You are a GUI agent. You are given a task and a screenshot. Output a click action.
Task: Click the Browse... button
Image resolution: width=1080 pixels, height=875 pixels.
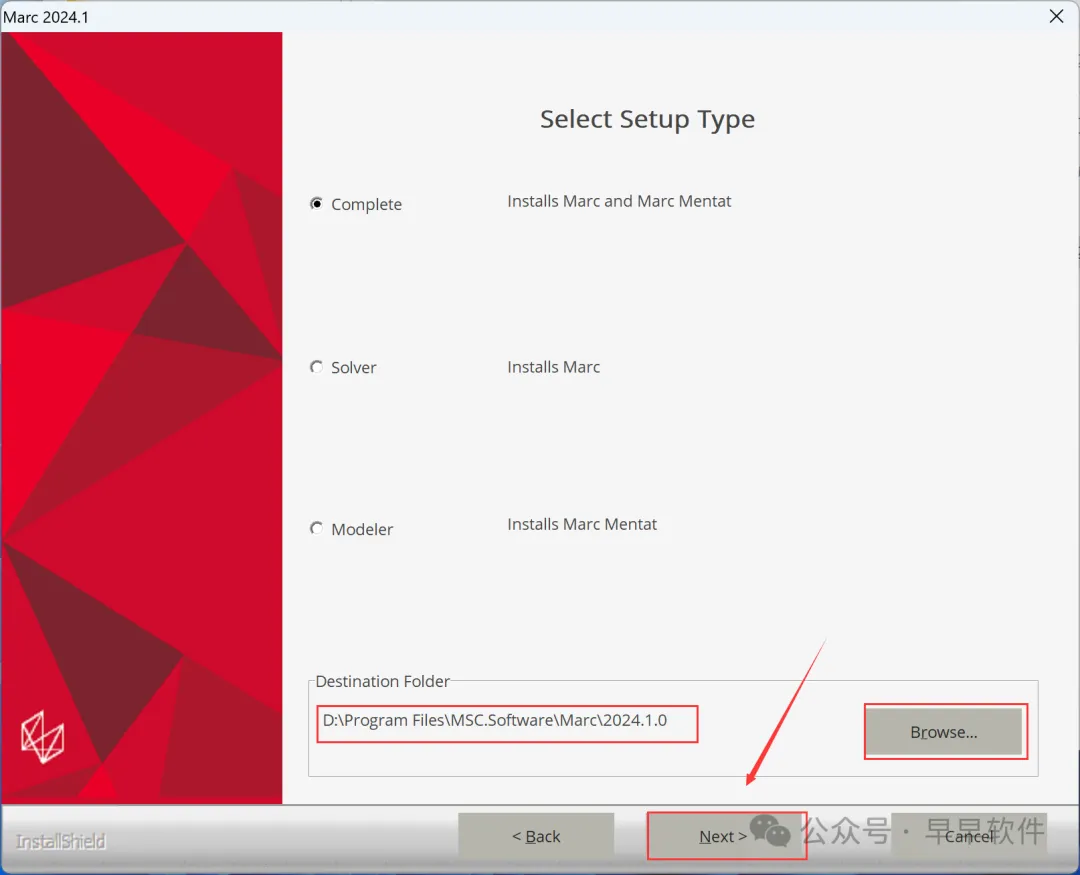[944, 732]
